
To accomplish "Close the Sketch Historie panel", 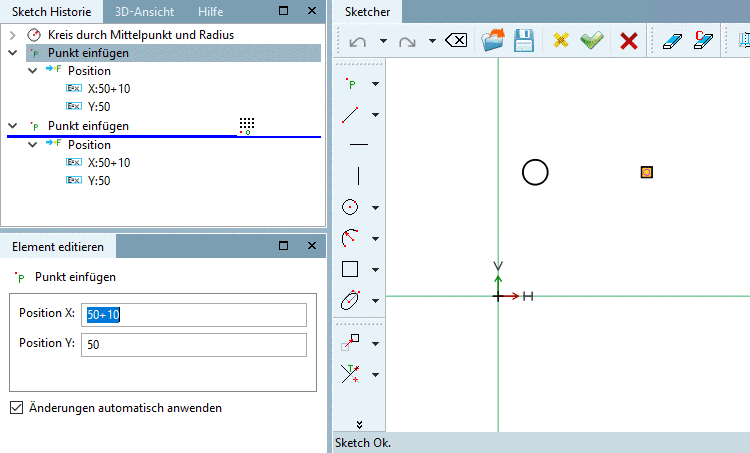I will click(312, 11).
